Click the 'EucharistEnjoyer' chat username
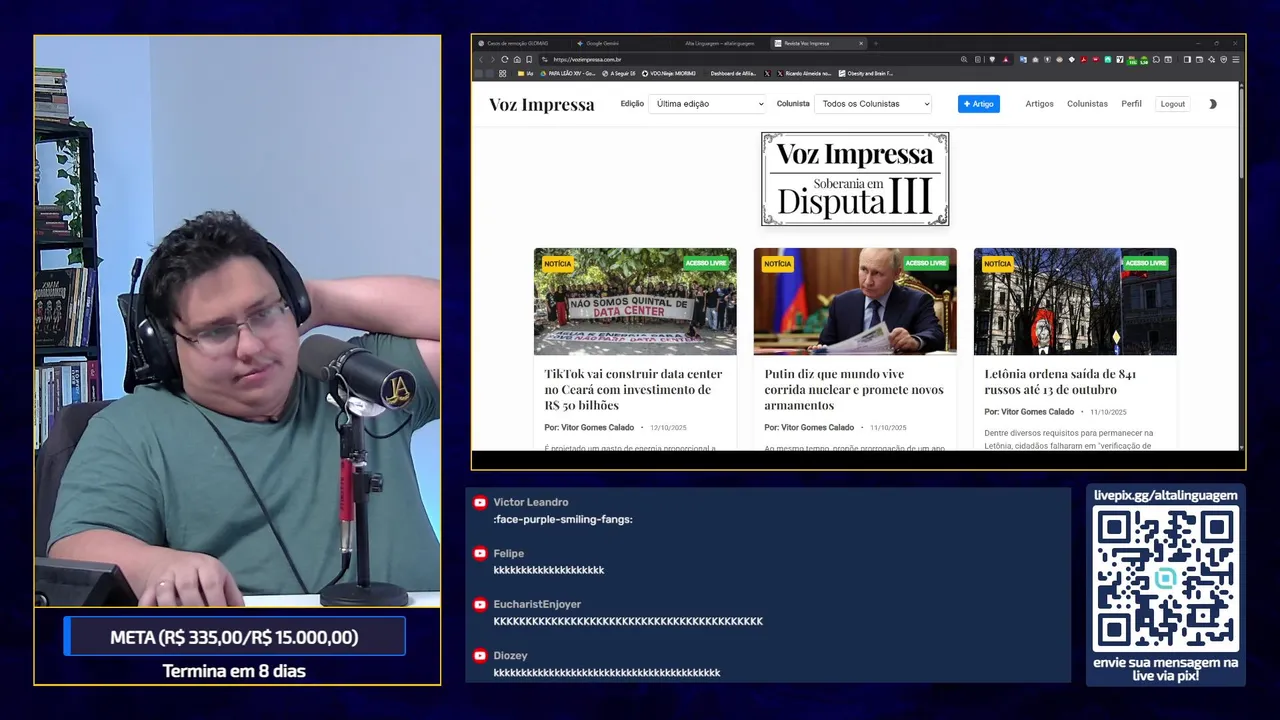Image resolution: width=1280 pixels, height=720 pixels. coord(537,604)
